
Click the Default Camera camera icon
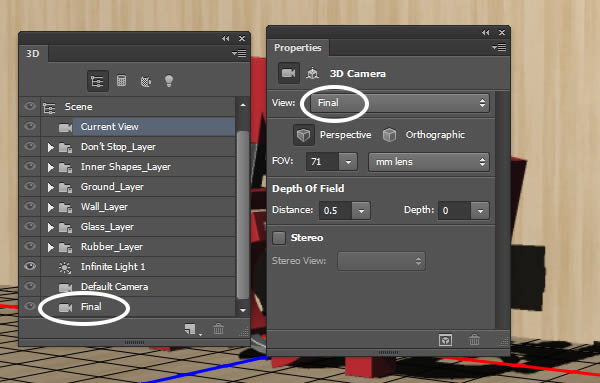[x=65, y=287]
